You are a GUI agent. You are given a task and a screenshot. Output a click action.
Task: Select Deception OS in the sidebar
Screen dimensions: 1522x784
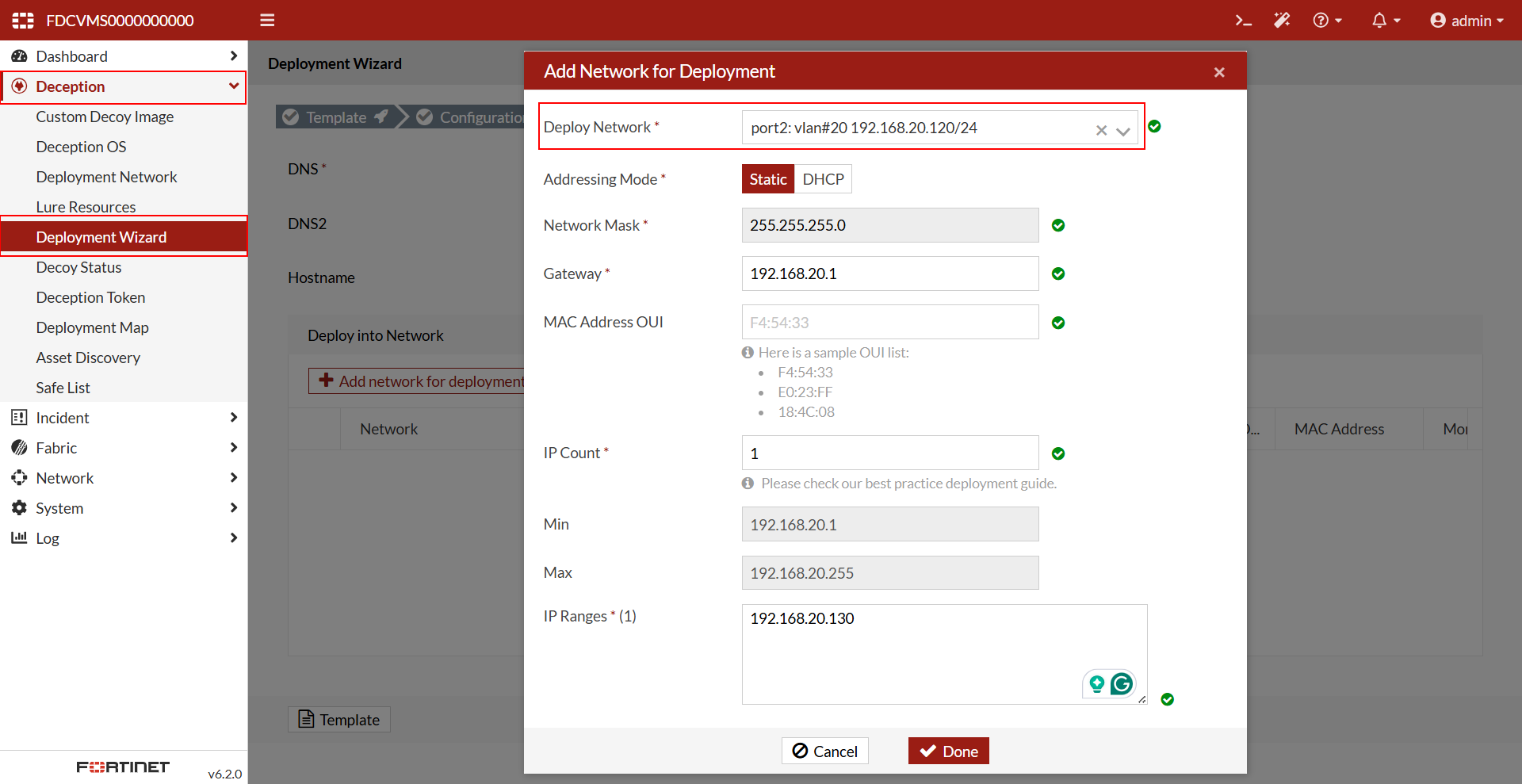coord(81,147)
